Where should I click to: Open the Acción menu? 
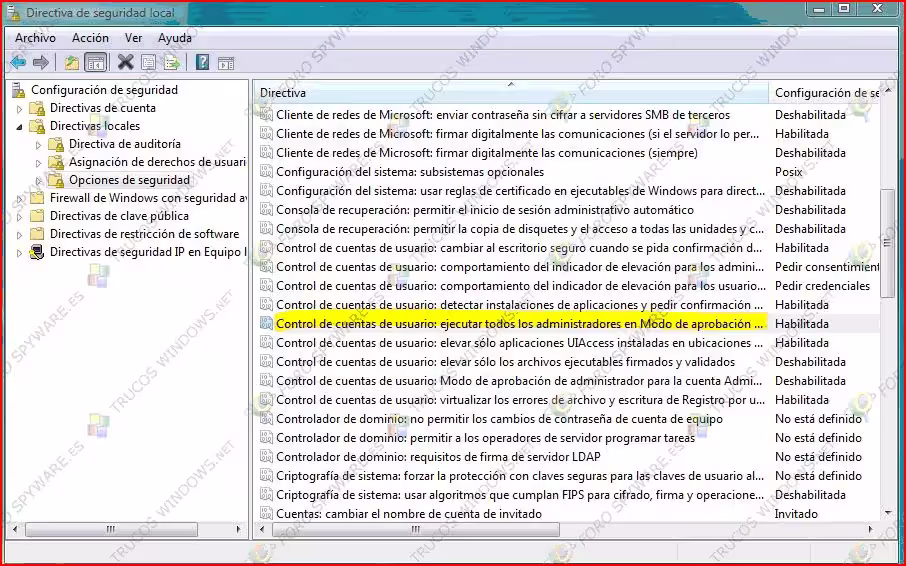pos(90,38)
